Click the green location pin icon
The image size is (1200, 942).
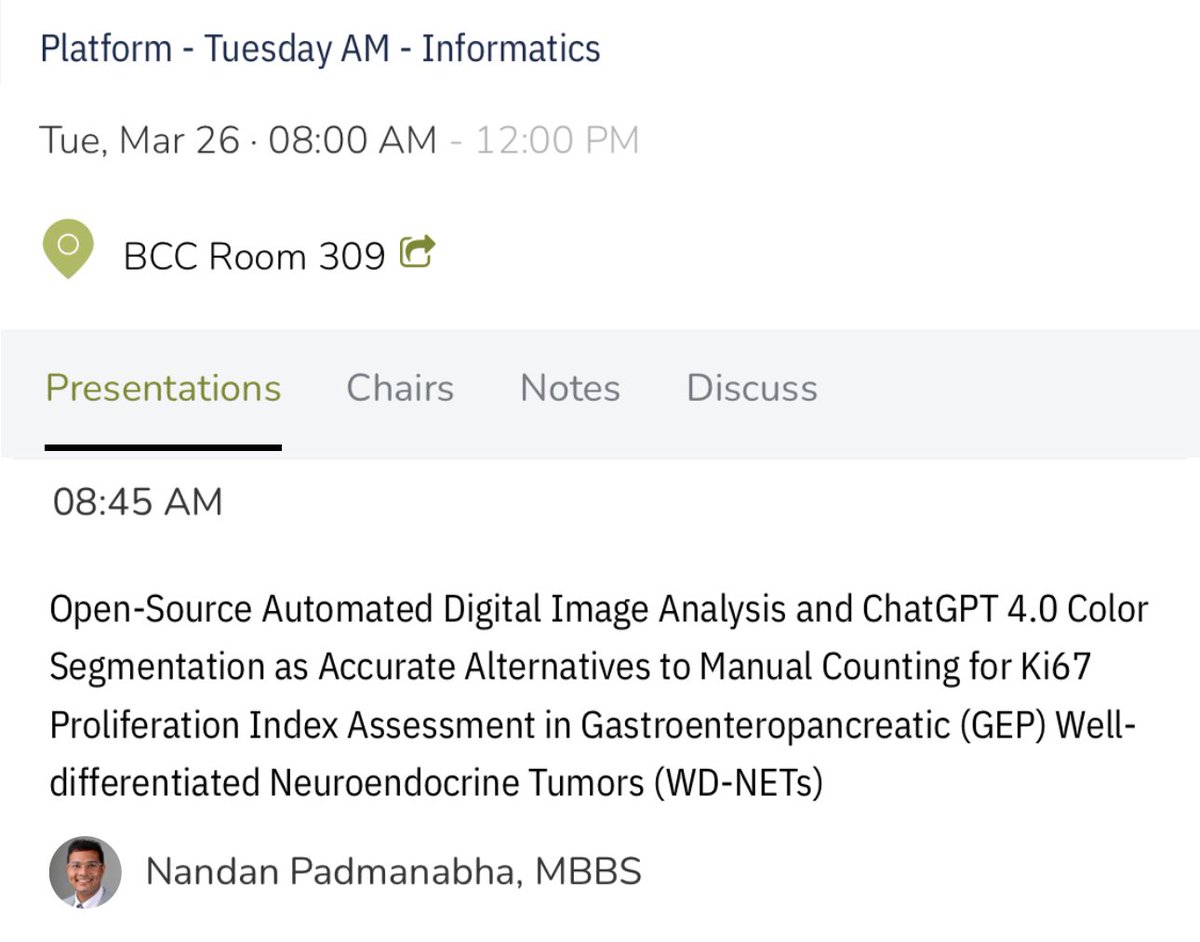(x=66, y=243)
